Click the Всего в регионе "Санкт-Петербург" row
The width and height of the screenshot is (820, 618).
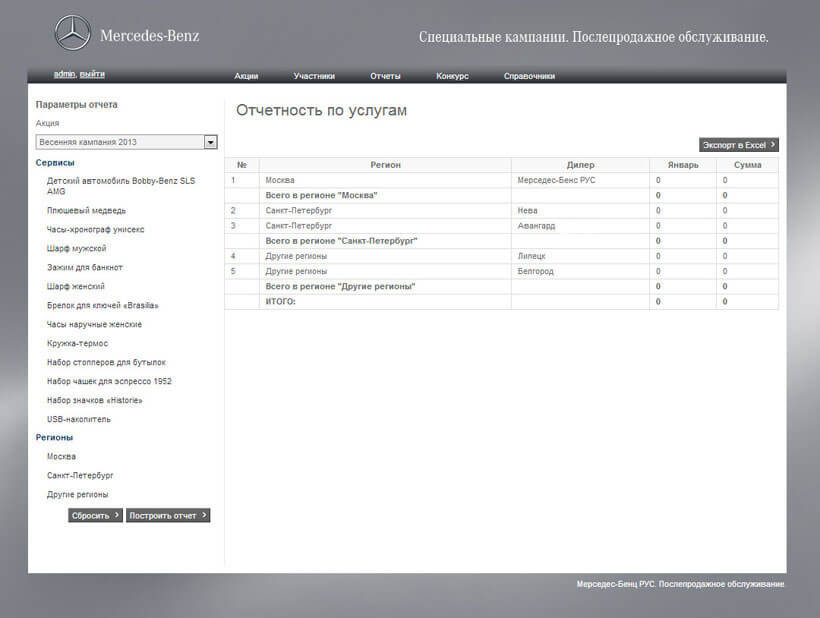(x=502, y=241)
